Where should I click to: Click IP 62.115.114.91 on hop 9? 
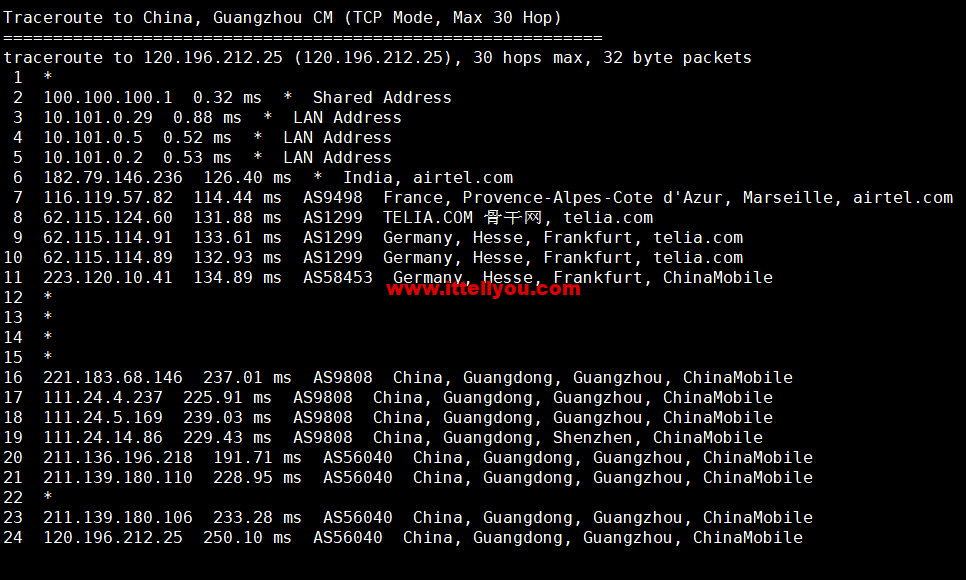(x=108, y=238)
